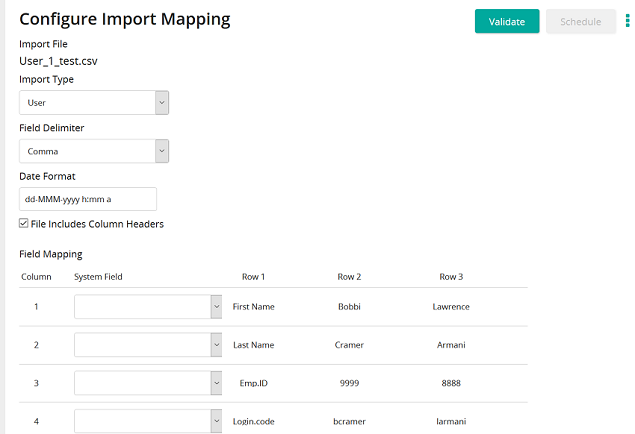Click the greyed Schedule button

click(x=580, y=21)
